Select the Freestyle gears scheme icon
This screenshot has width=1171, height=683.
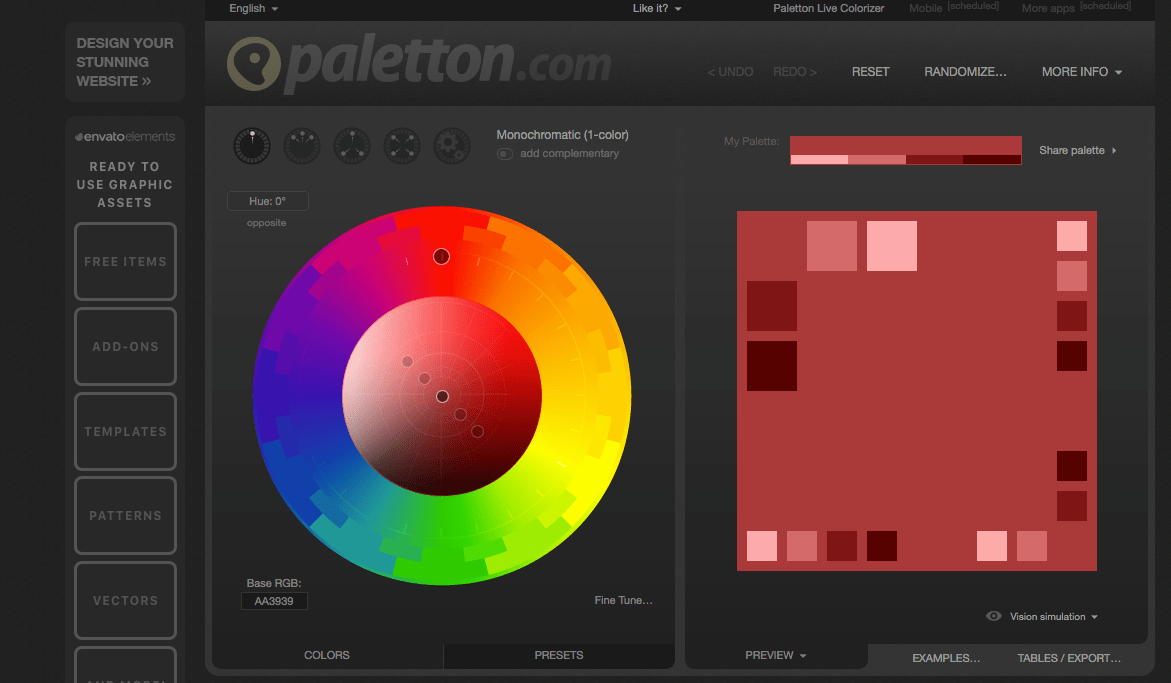pyautogui.click(x=451, y=146)
